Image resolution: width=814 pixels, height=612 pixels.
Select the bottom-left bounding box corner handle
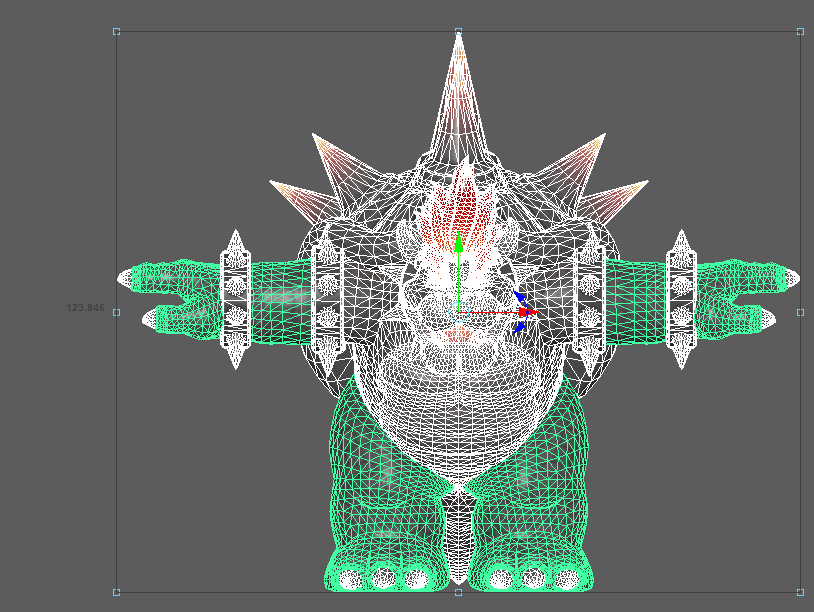pyautogui.click(x=116, y=592)
